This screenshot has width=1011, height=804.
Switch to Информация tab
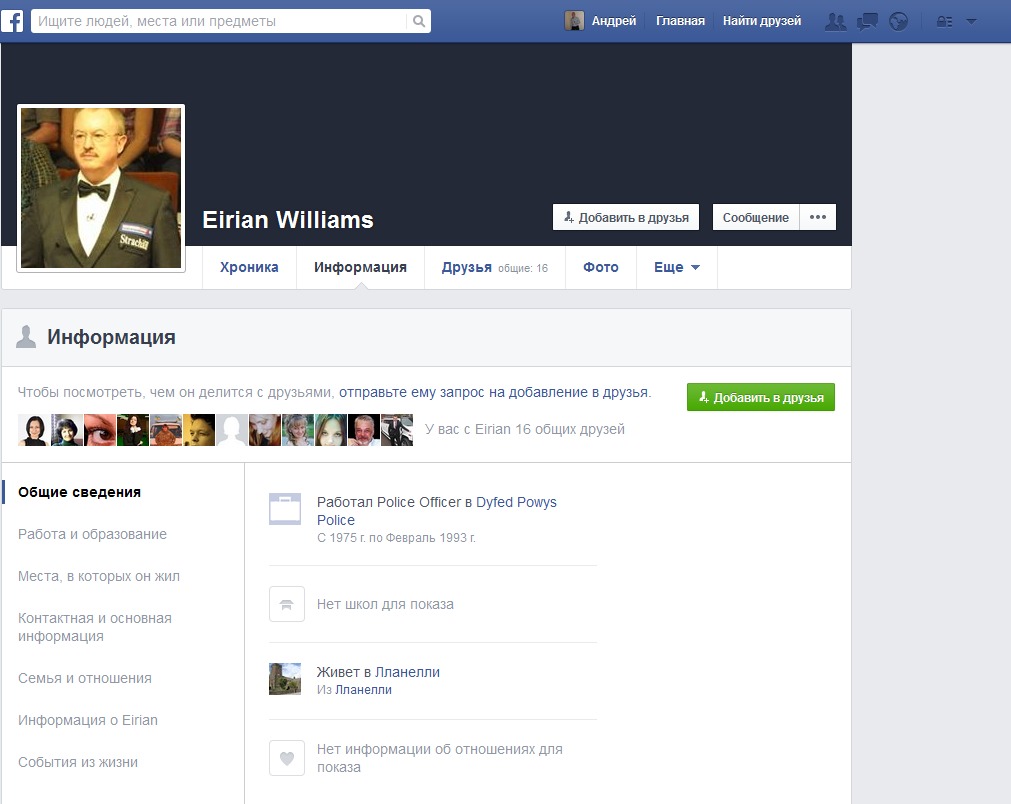click(x=360, y=267)
